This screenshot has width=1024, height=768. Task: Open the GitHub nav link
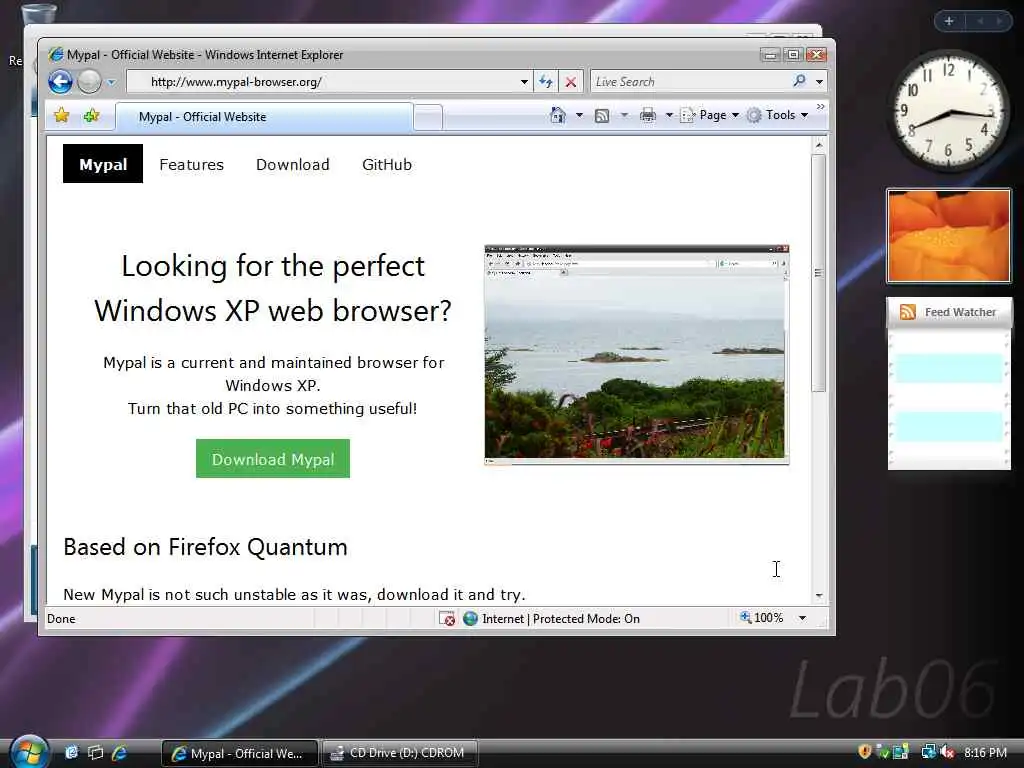coord(387,165)
